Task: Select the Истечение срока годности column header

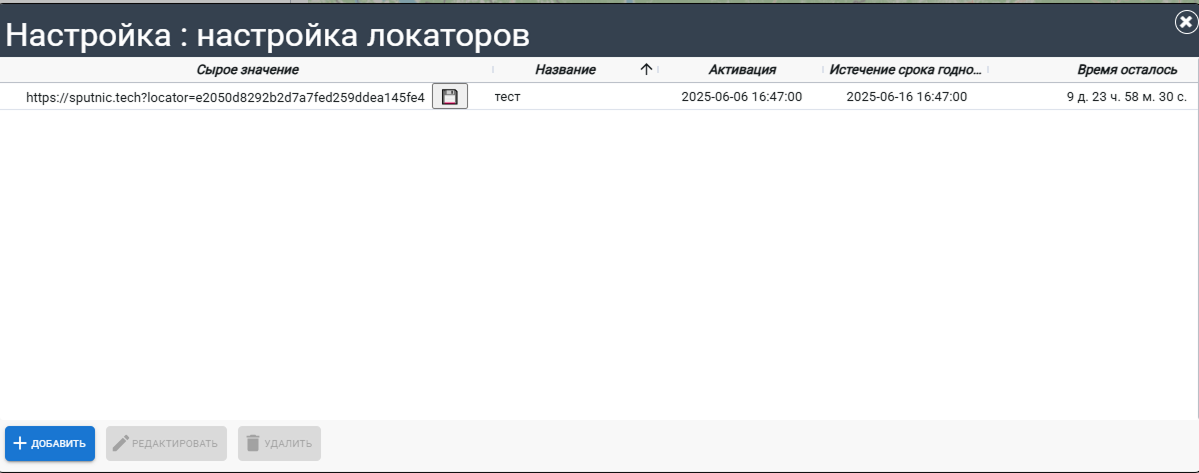Action: click(905, 70)
